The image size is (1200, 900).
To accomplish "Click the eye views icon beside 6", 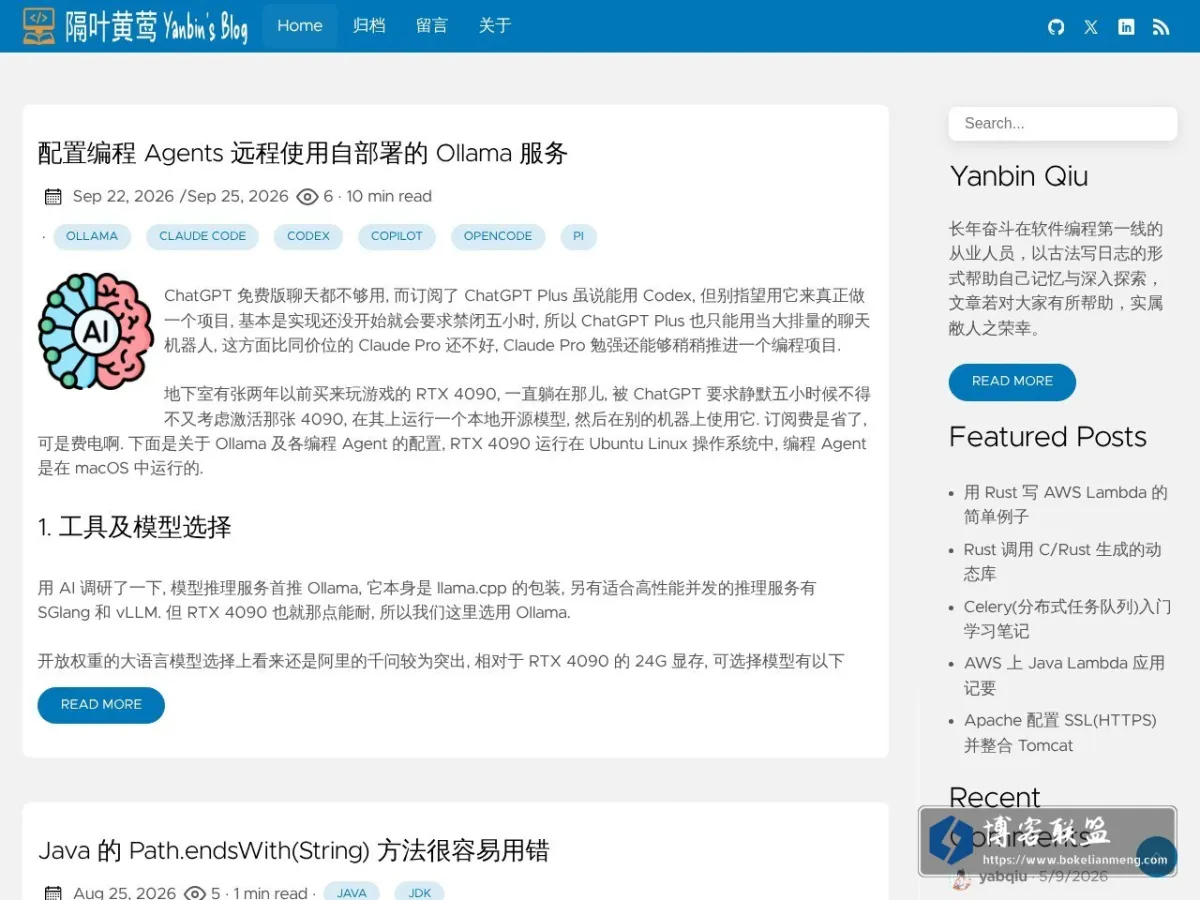I will (308, 197).
